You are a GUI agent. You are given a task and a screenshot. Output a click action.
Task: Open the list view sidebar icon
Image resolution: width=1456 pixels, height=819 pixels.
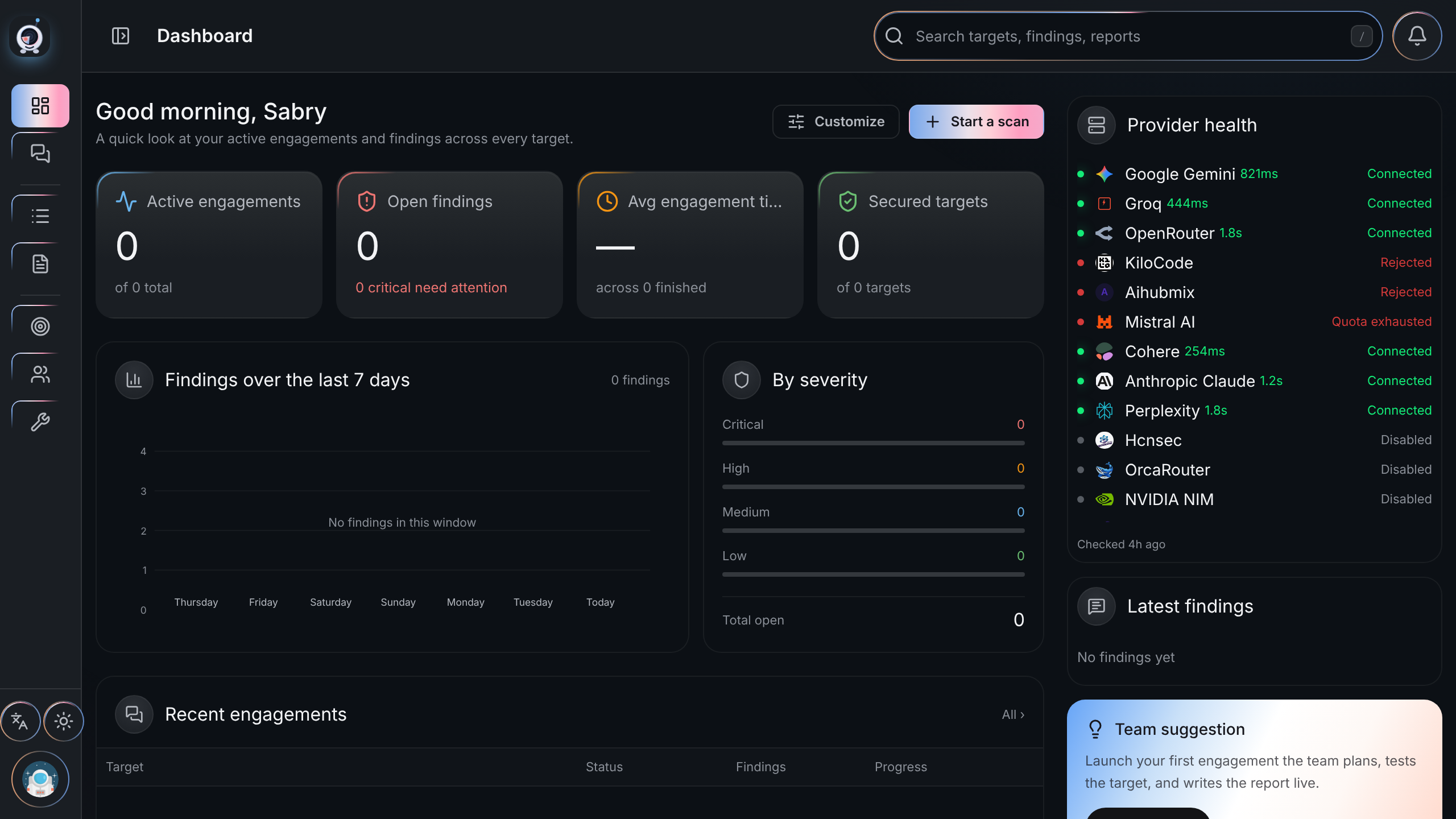[x=40, y=216]
